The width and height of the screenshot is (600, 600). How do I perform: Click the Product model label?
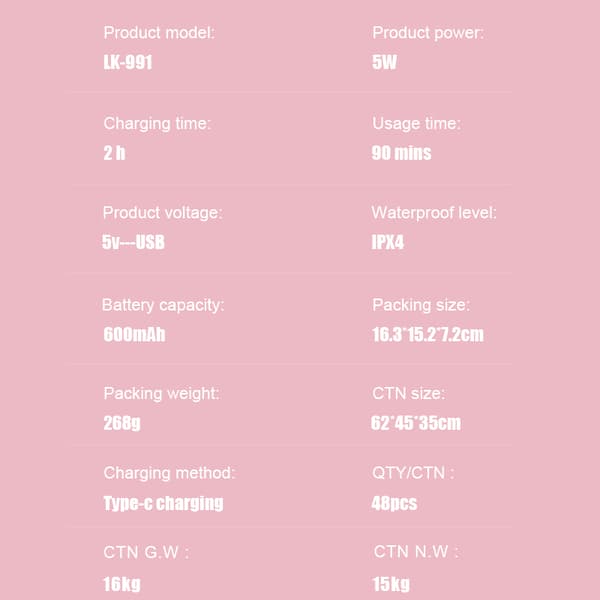pyautogui.click(x=159, y=33)
